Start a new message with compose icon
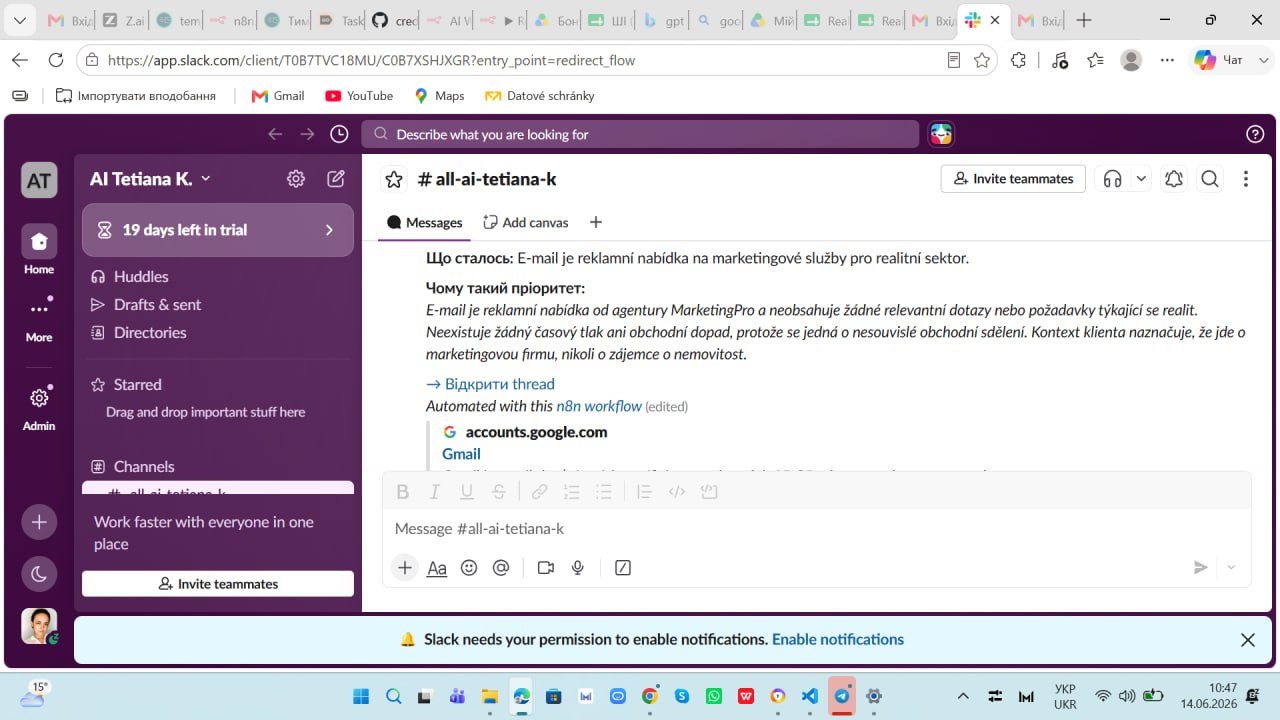Screen dimensions: 1280x720 coord(336,179)
